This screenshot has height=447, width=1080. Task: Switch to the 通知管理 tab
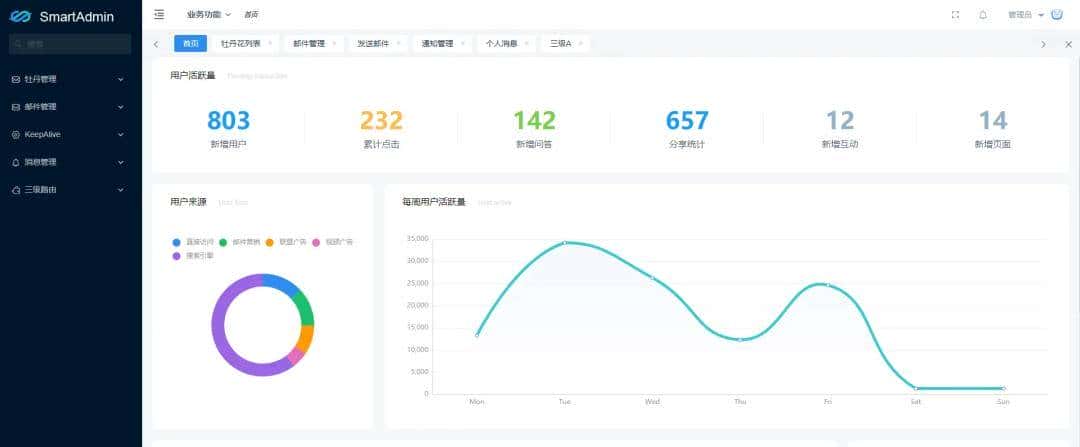point(437,43)
